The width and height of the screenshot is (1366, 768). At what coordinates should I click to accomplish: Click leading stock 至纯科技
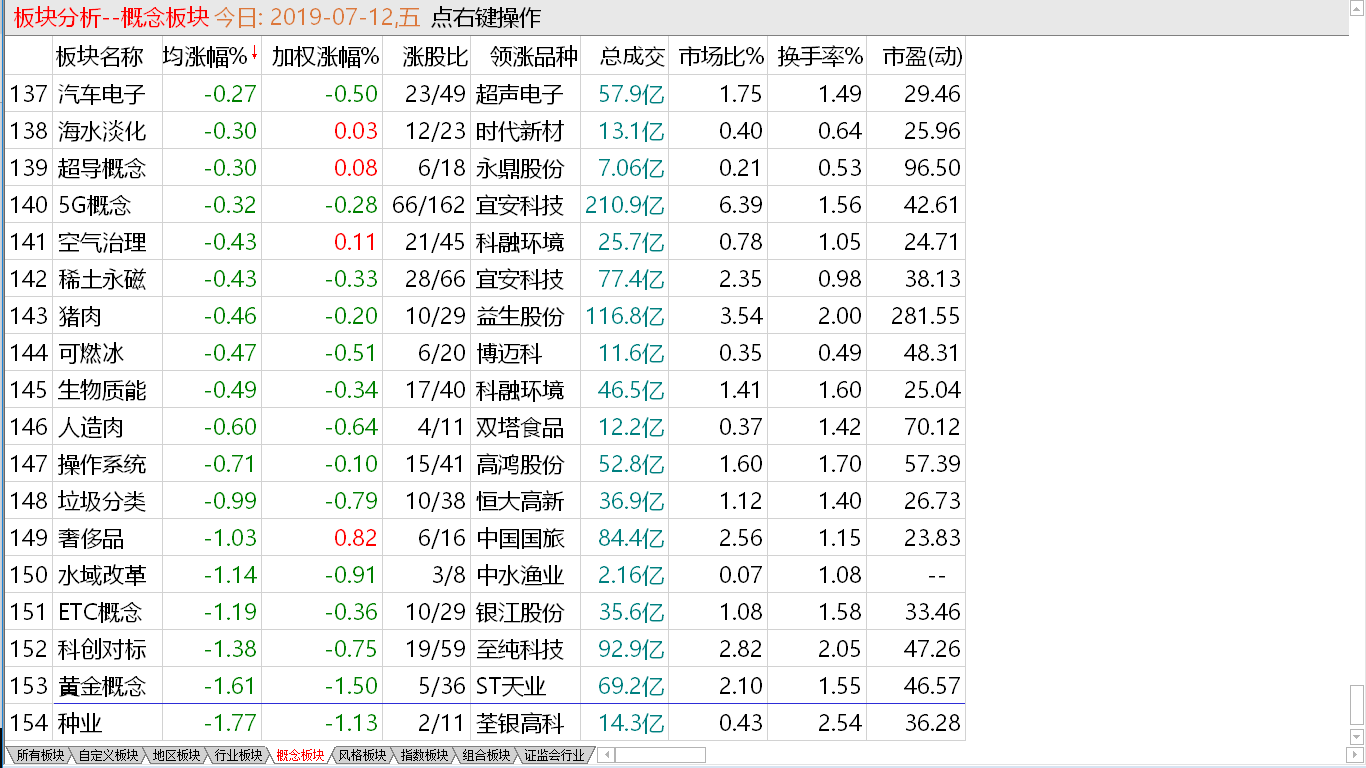(x=520, y=649)
